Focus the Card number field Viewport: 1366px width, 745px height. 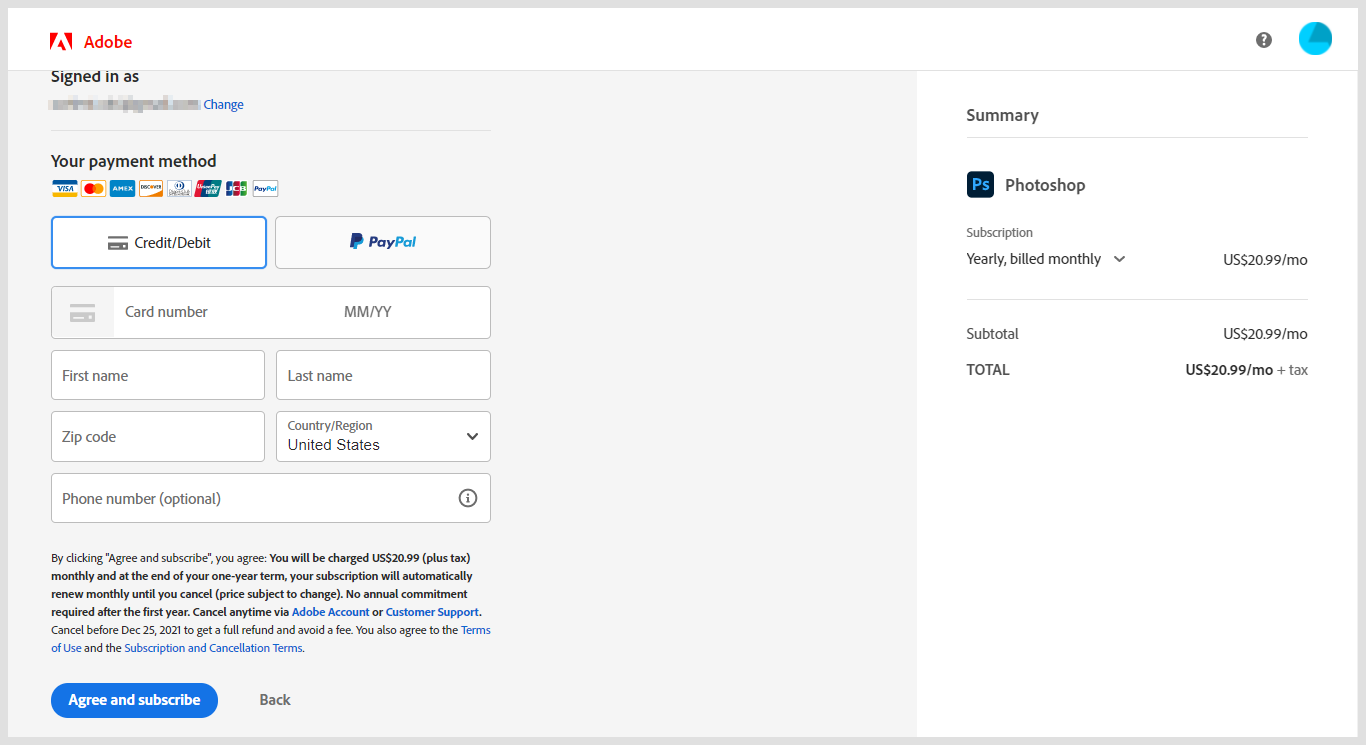(220, 312)
